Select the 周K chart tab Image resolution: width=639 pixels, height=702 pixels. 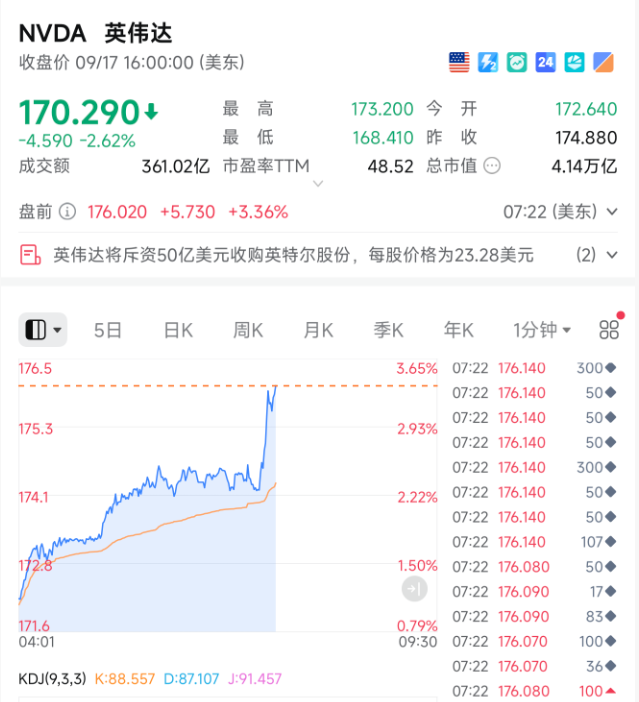[248, 330]
